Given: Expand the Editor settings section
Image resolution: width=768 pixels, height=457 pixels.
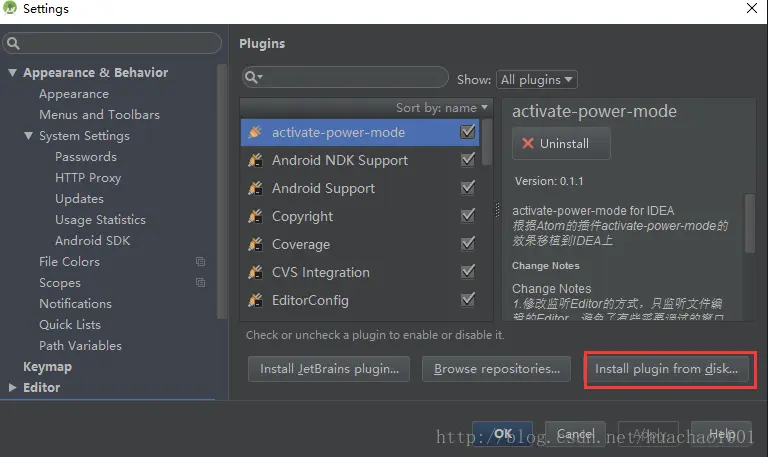Looking at the screenshot, I should pos(12,387).
